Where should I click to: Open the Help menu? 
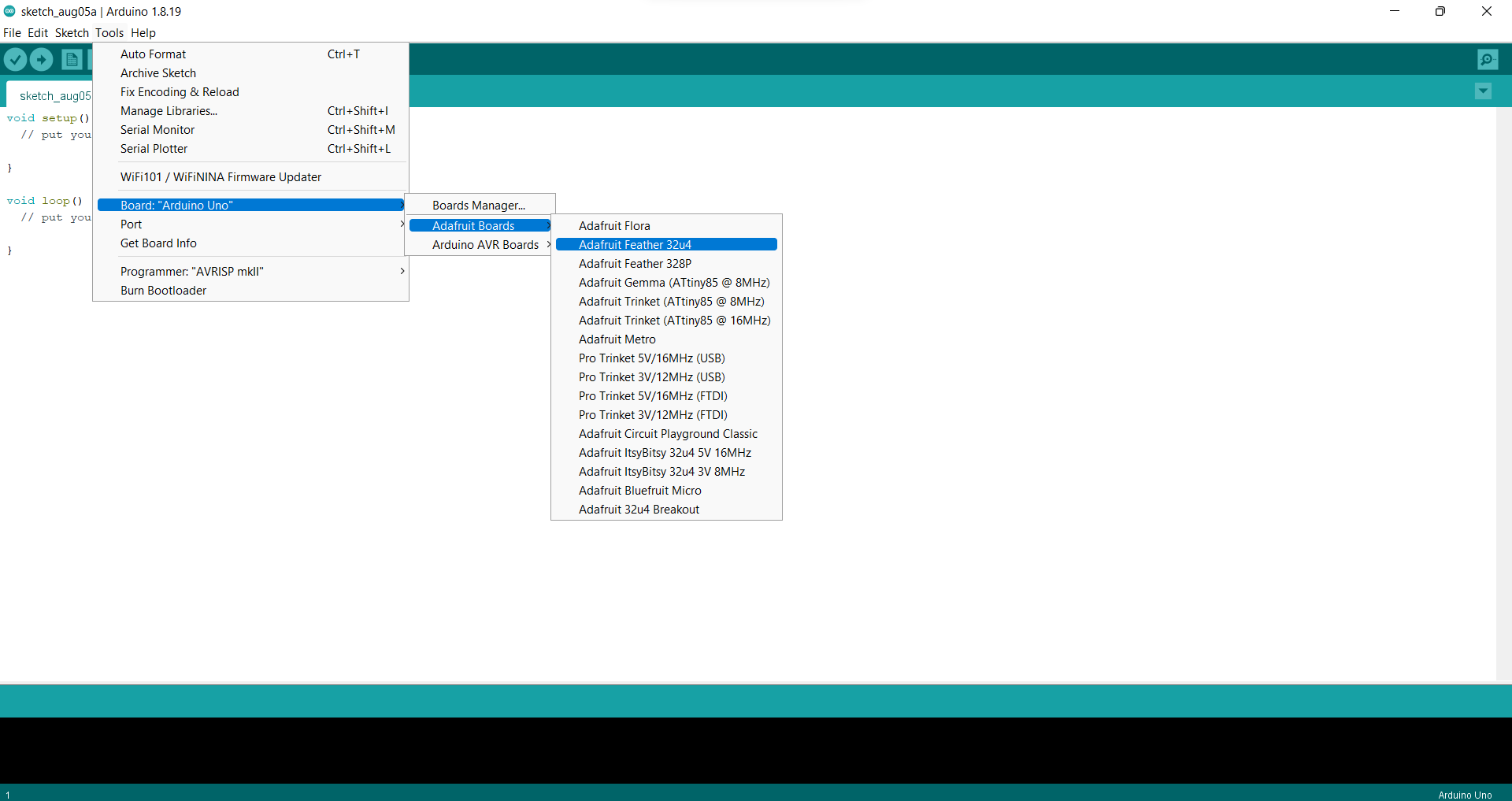tap(143, 32)
